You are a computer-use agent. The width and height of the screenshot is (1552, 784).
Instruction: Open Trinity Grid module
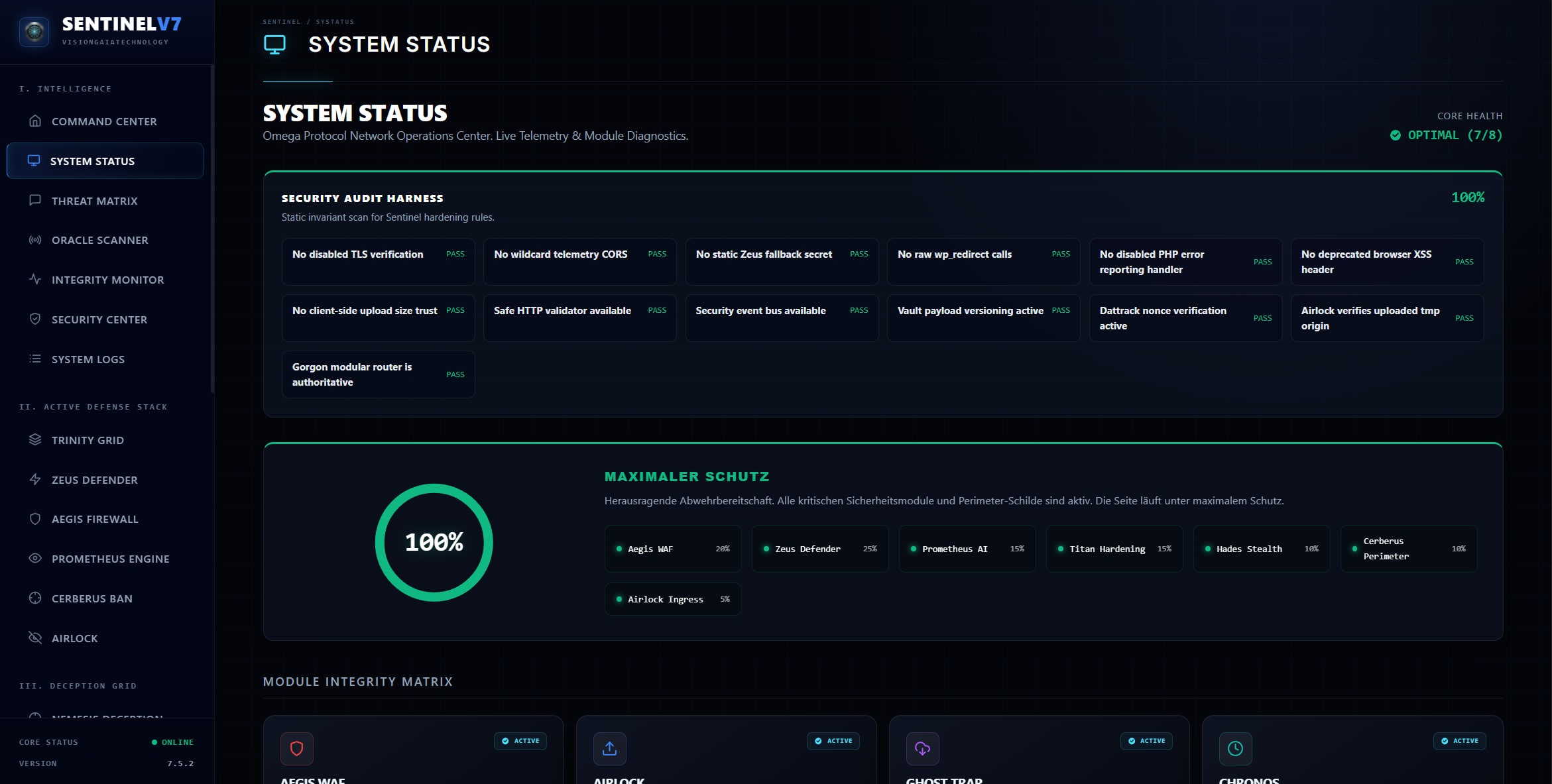point(105,440)
